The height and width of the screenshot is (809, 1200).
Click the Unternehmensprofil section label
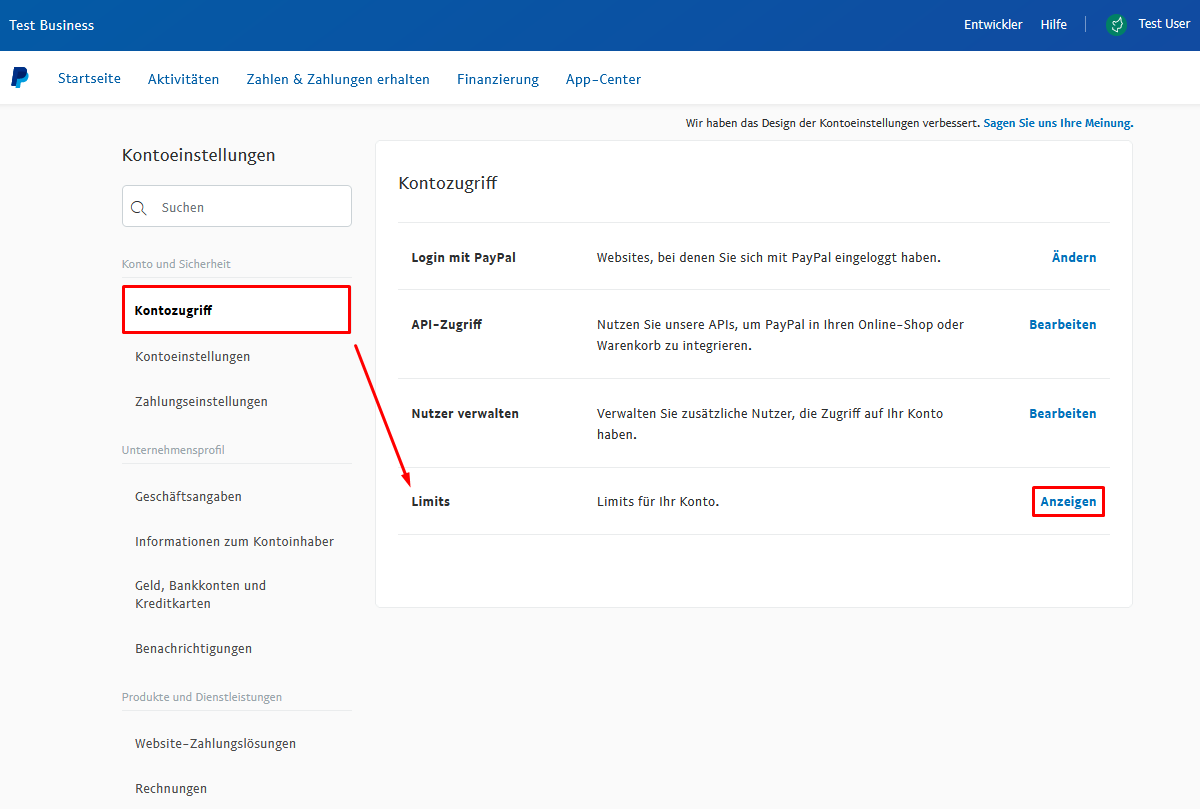pos(173,450)
